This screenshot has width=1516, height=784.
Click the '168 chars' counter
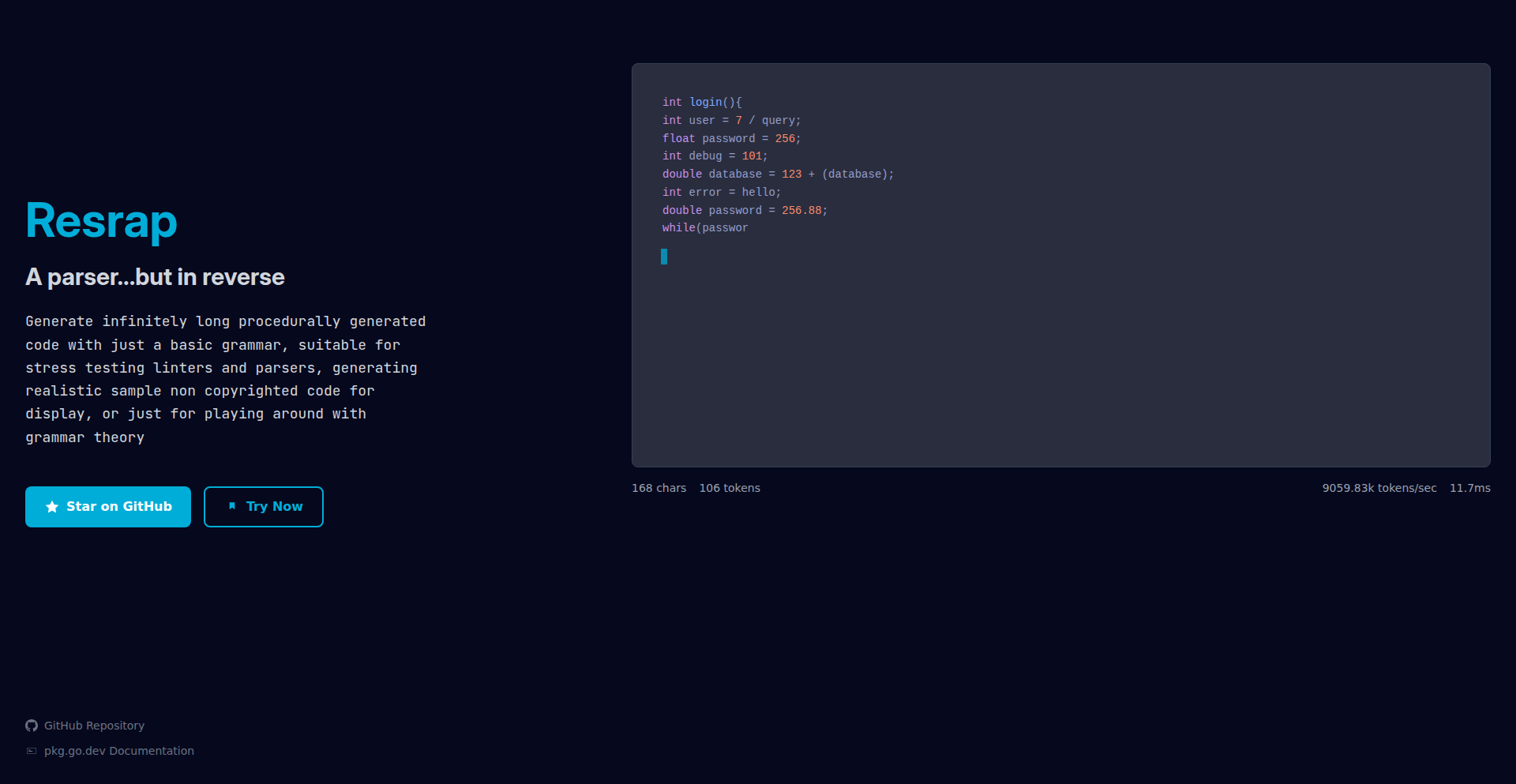click(x=659, y=488)
